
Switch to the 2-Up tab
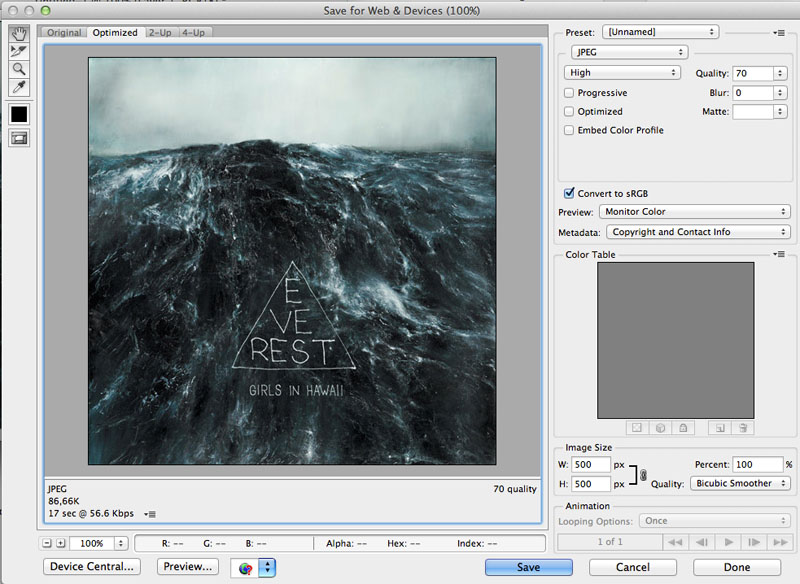click(159, 33)
